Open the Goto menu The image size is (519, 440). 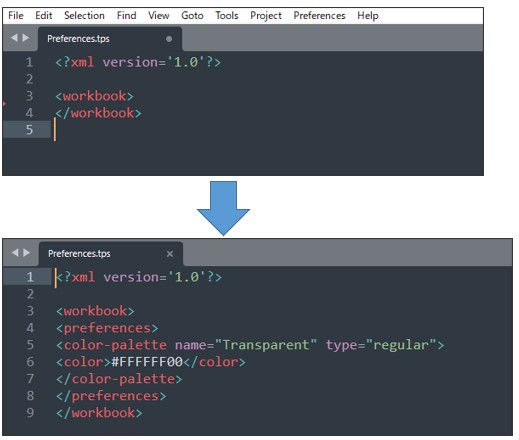[x=192, y=16]
